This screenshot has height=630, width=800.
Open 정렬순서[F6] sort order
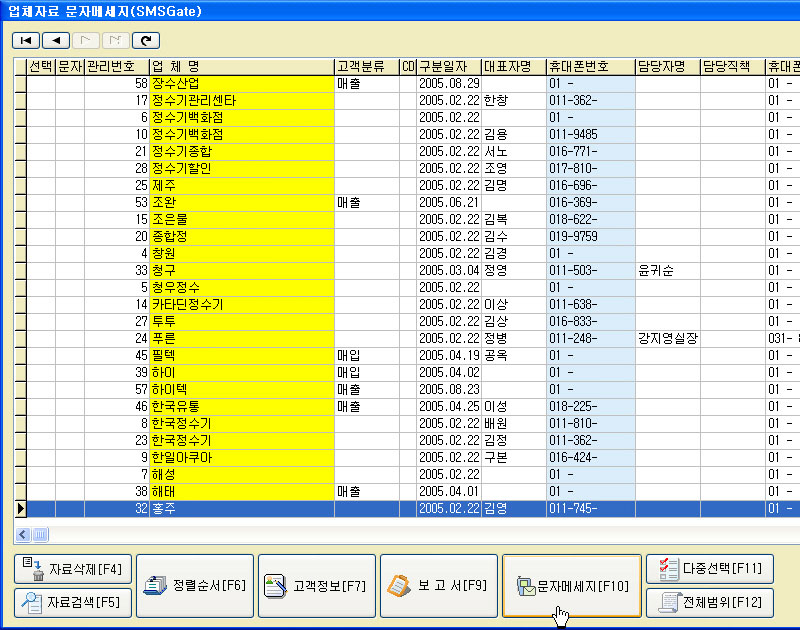(195, 586)
